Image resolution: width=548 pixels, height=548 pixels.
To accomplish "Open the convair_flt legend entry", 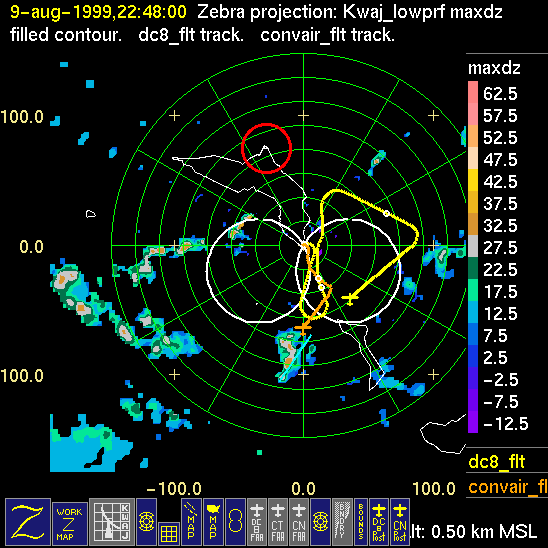I will point(508,486).
